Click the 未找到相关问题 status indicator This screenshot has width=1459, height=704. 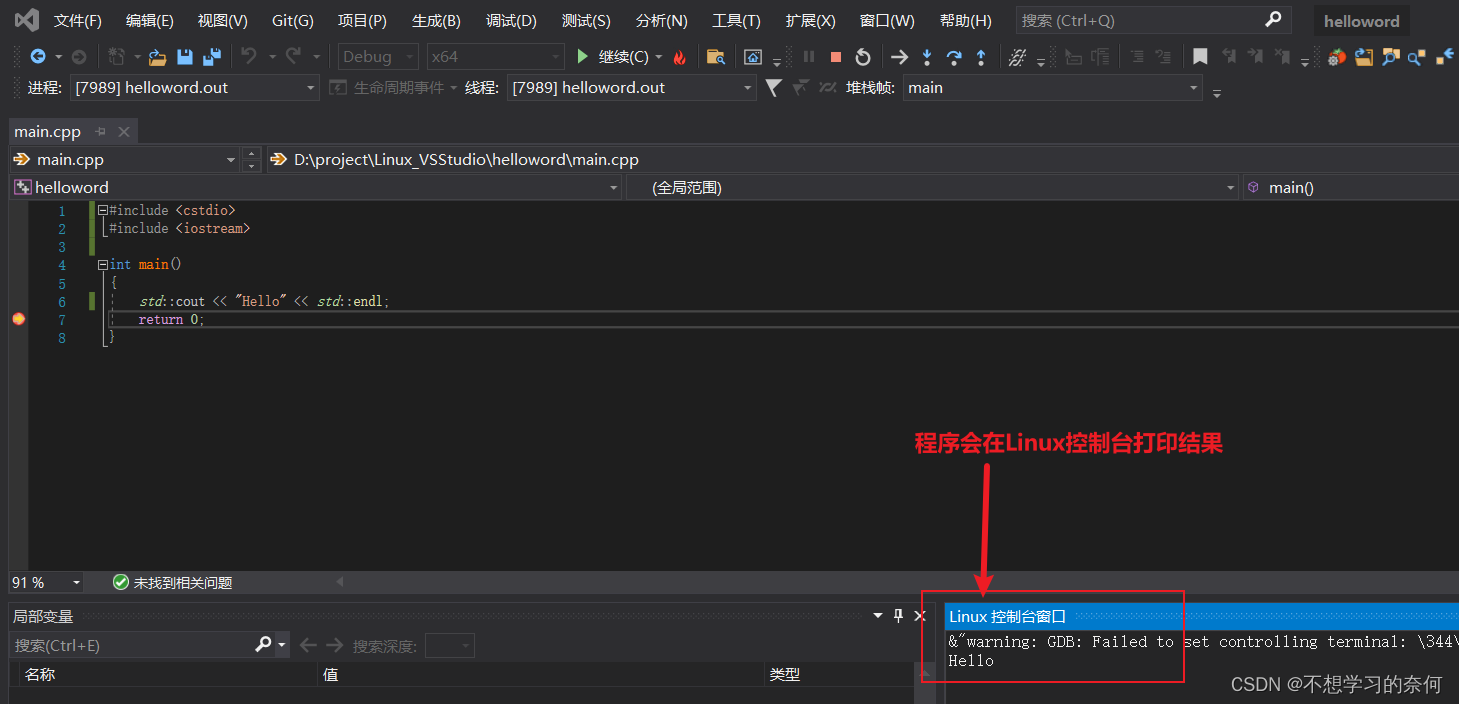pyautogui.click(x=173, y=582)
